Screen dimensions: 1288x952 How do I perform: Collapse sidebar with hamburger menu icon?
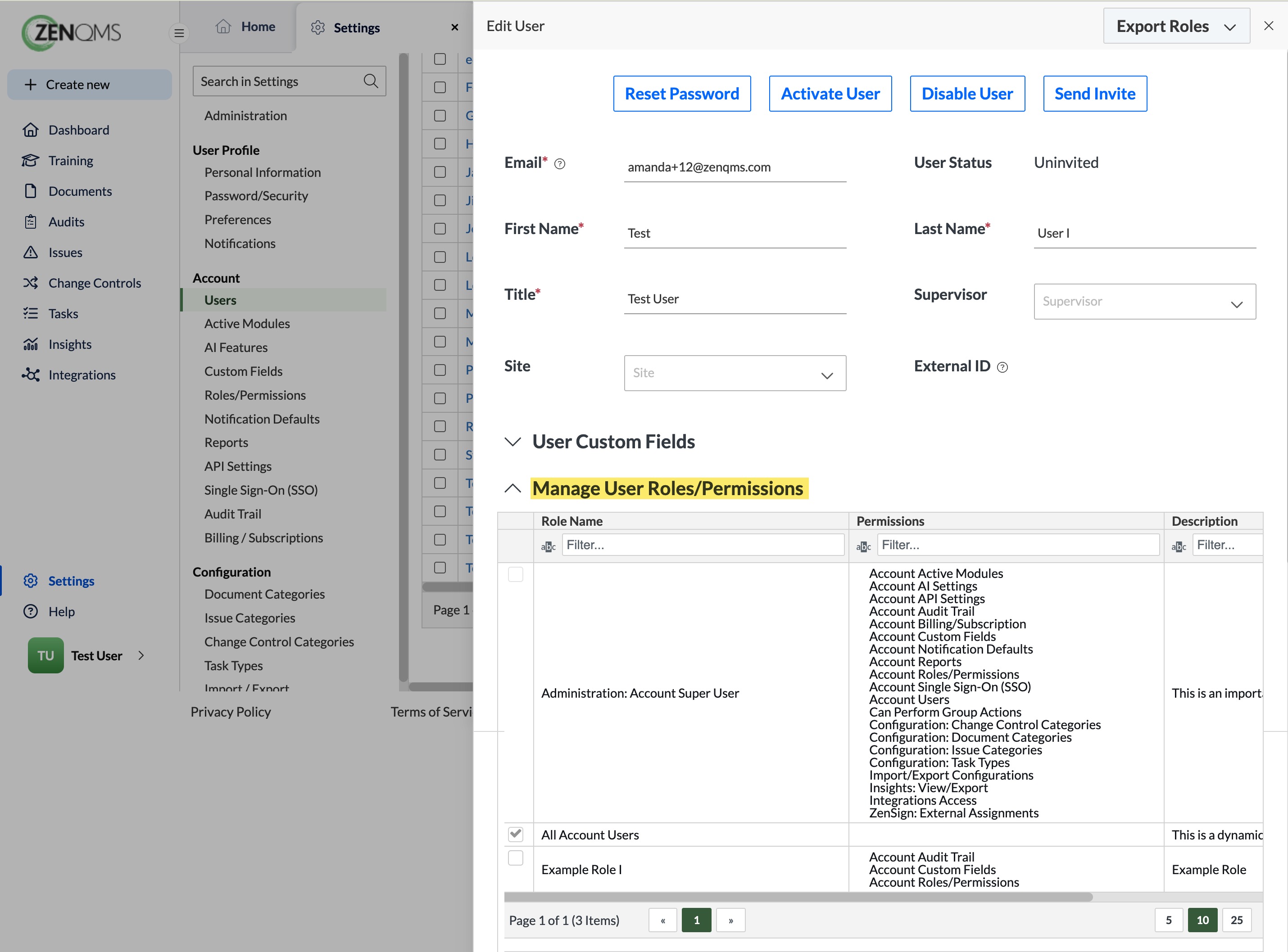[179, 33]
